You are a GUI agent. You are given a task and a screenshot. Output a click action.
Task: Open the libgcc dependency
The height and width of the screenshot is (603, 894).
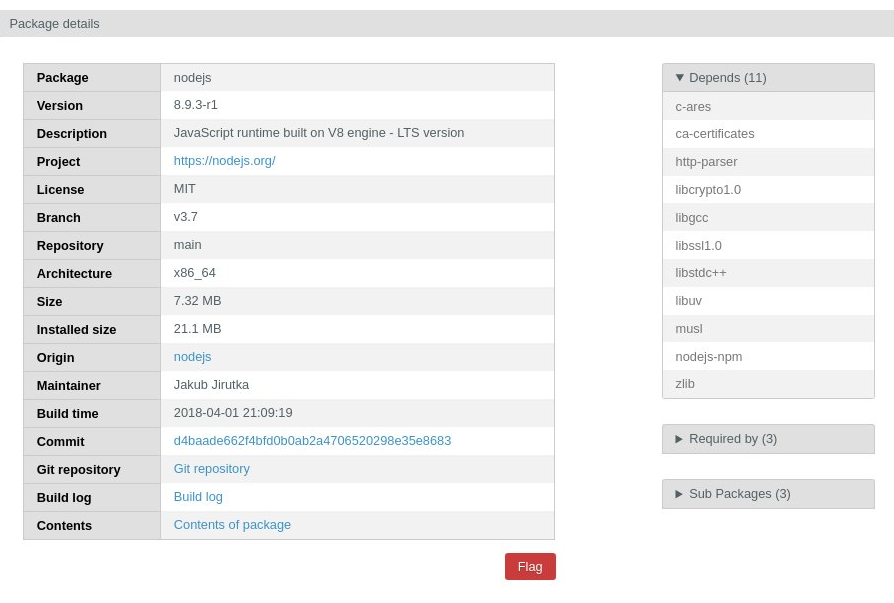[x=691, y=218]
